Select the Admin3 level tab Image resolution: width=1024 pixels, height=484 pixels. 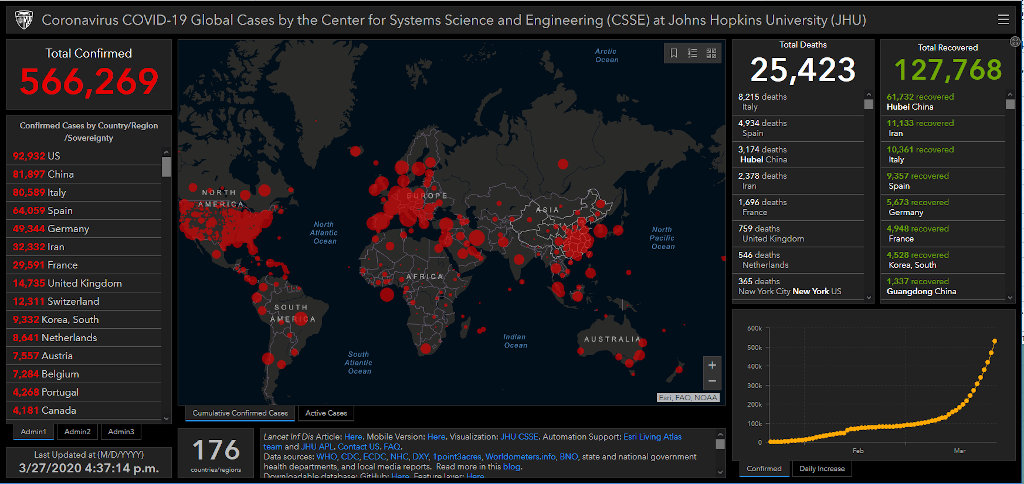[x=121, y=431]
